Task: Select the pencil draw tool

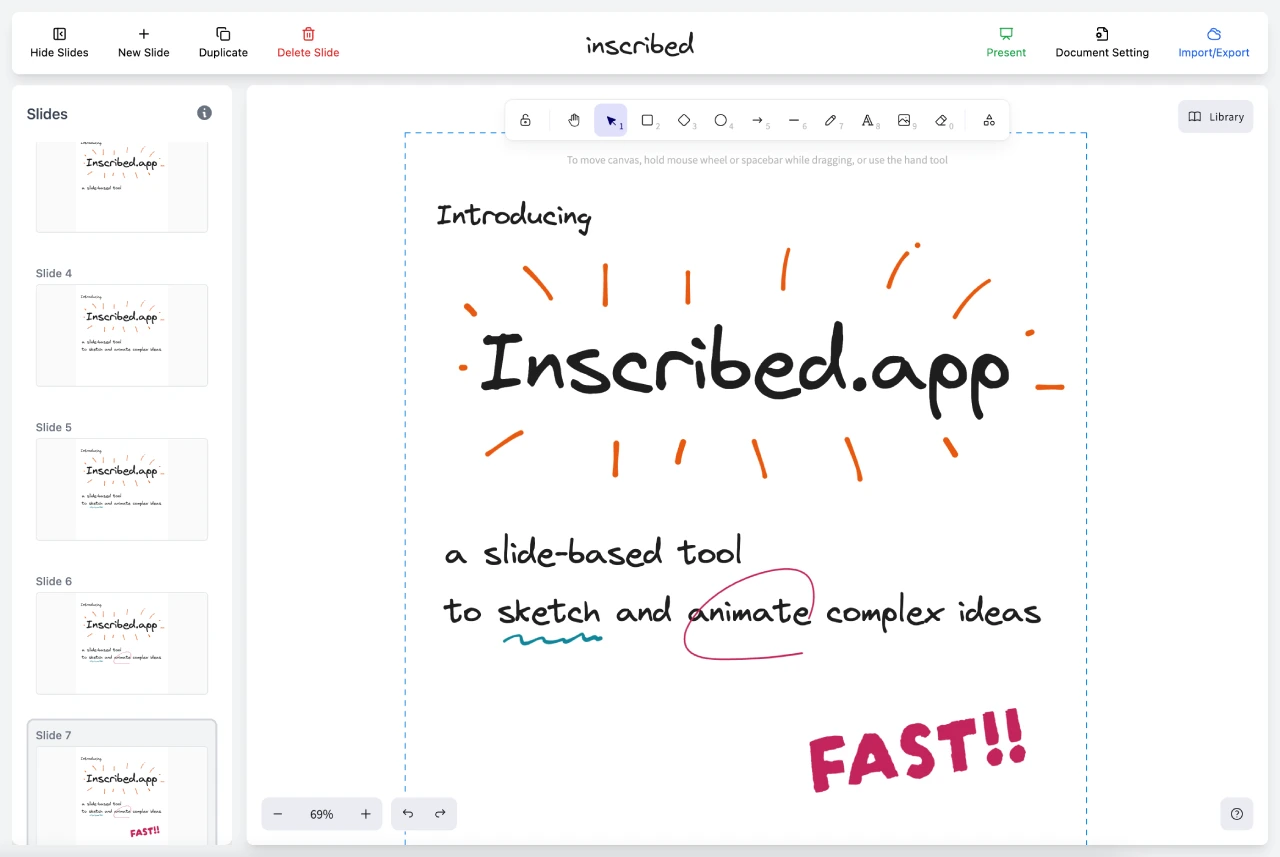Action: click(x=831, y=121)
